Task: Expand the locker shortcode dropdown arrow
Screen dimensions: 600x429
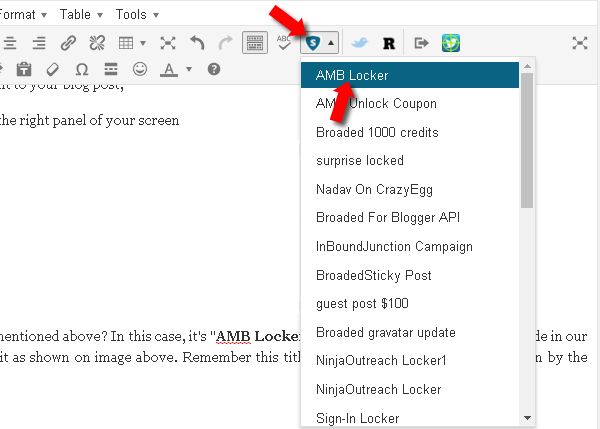Action: [331, 43]
